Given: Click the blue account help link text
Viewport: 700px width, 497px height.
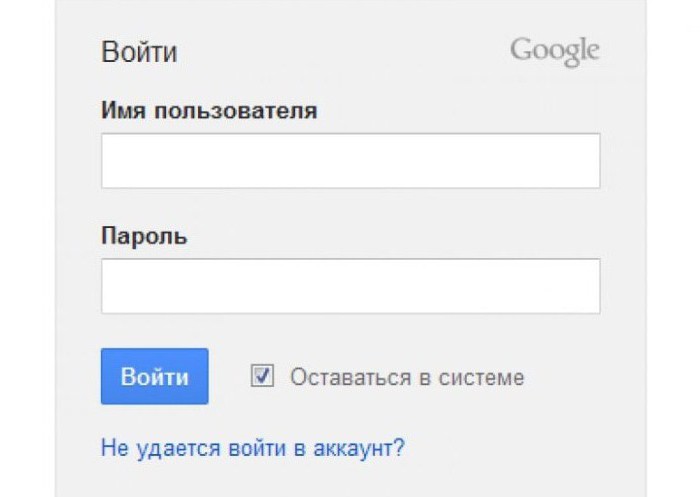Looking at the screenshot, I should [x=253, y=448].
